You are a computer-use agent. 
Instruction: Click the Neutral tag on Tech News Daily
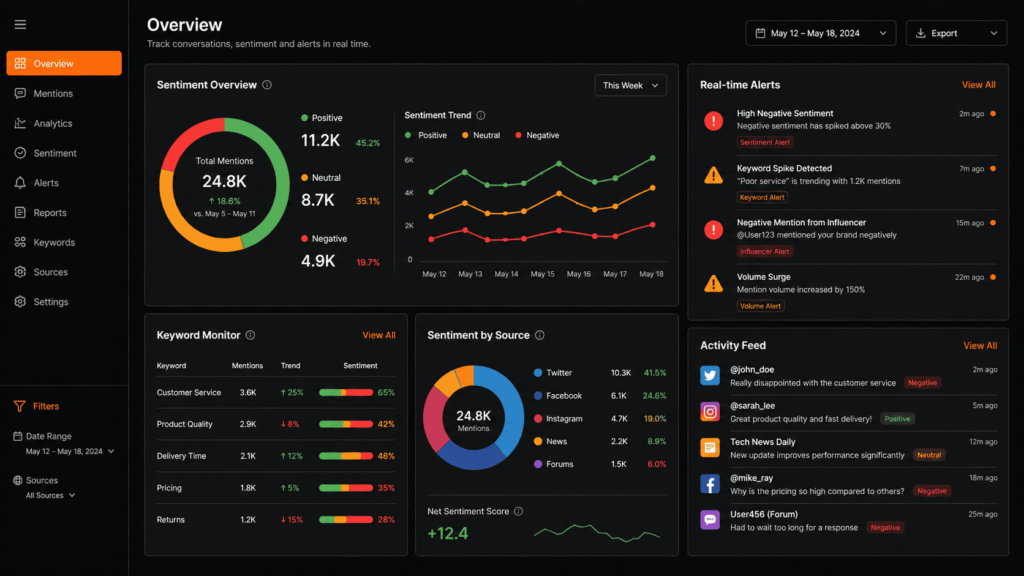(929, 455)
